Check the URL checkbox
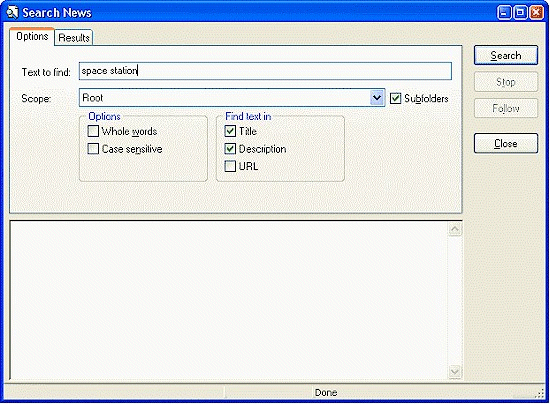 [x=230, y=166]
